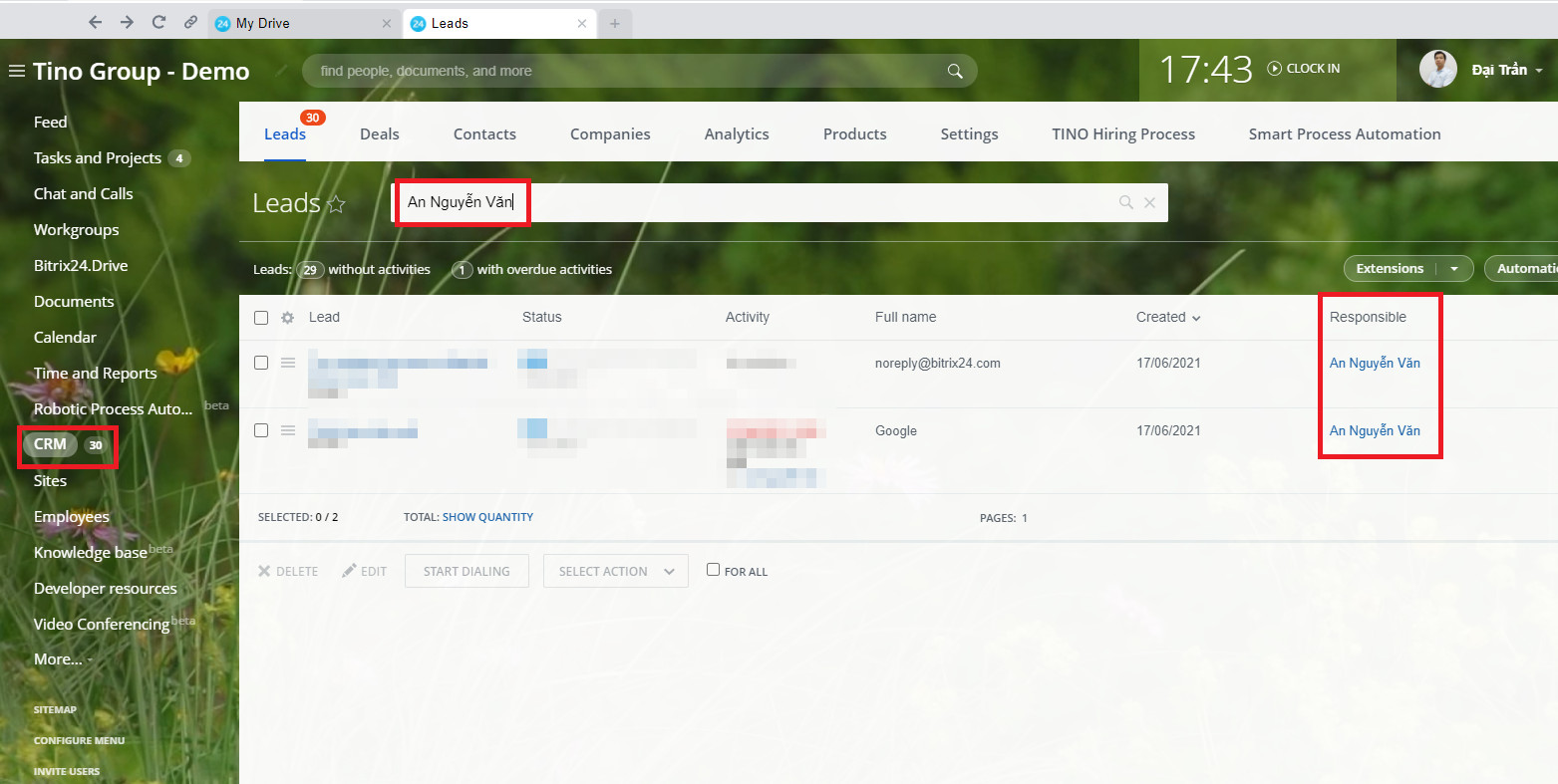
Task: Open row menu for Google lead
Action: tap(288, 431)
